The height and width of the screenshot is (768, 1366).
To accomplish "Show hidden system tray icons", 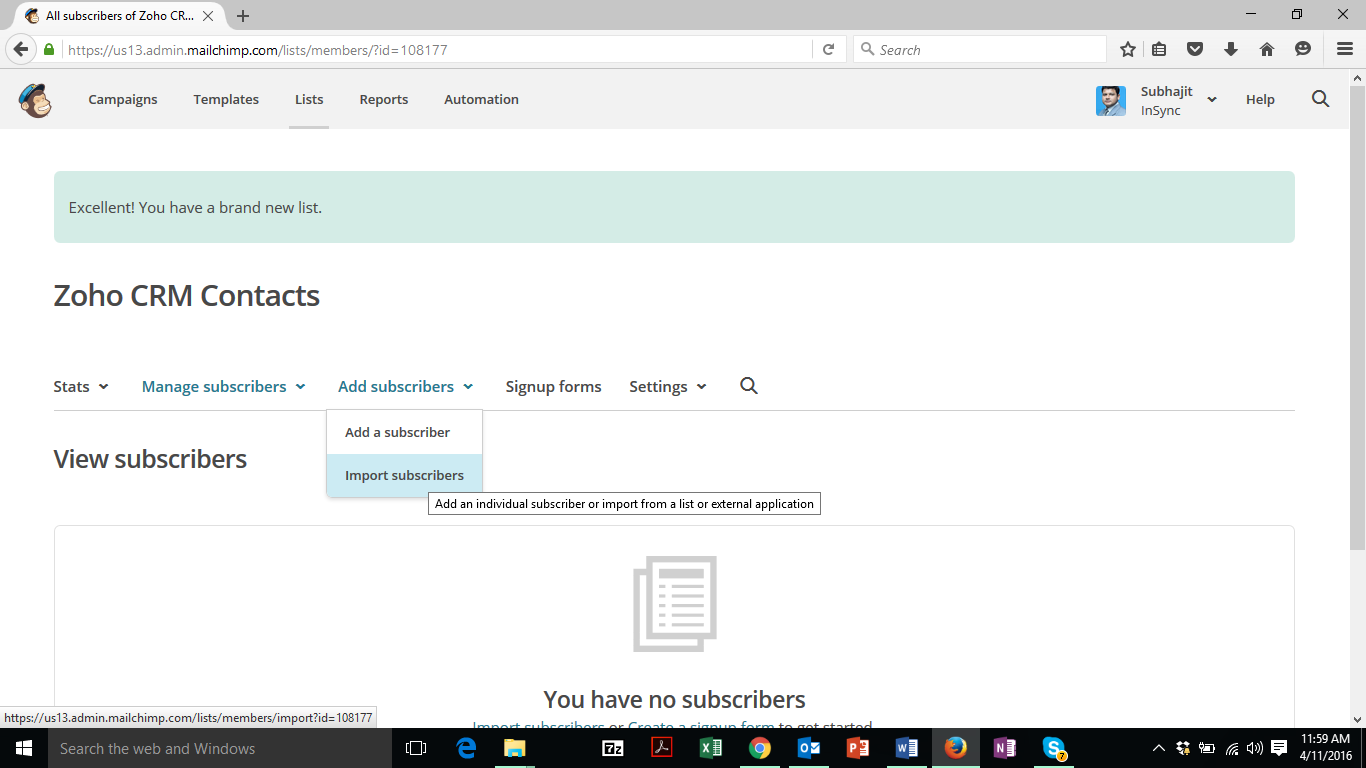I will 1159,748.
